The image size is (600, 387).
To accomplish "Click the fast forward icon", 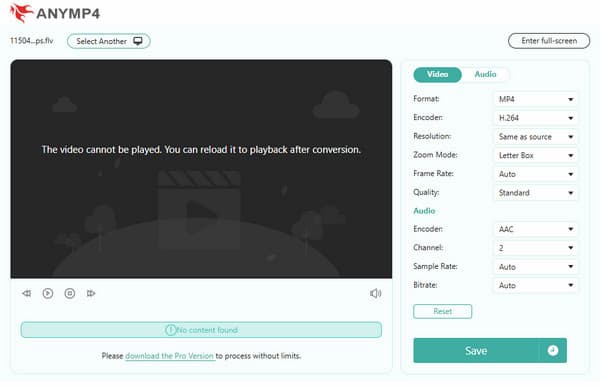I will click(x=91, y=294).
